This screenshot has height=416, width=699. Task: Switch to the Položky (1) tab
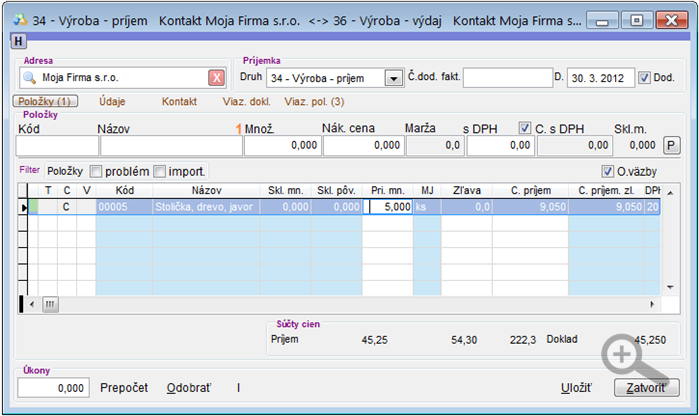[x=45, y=101]
